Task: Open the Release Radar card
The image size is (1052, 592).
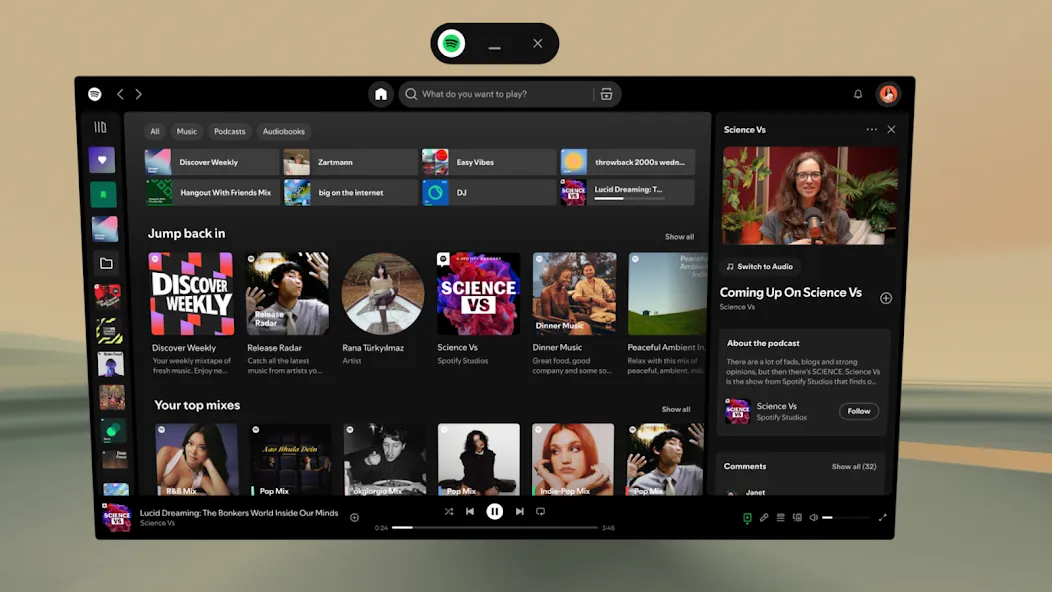Action: [x=287, y=313]
